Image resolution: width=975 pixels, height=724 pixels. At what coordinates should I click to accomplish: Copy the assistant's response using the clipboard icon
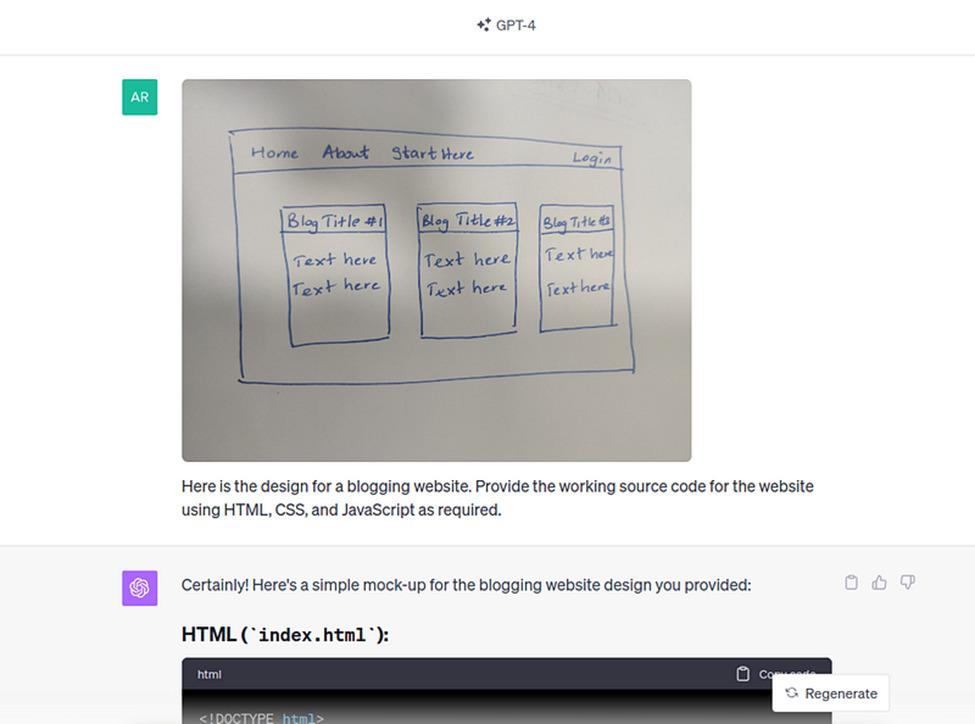point(851,582)
